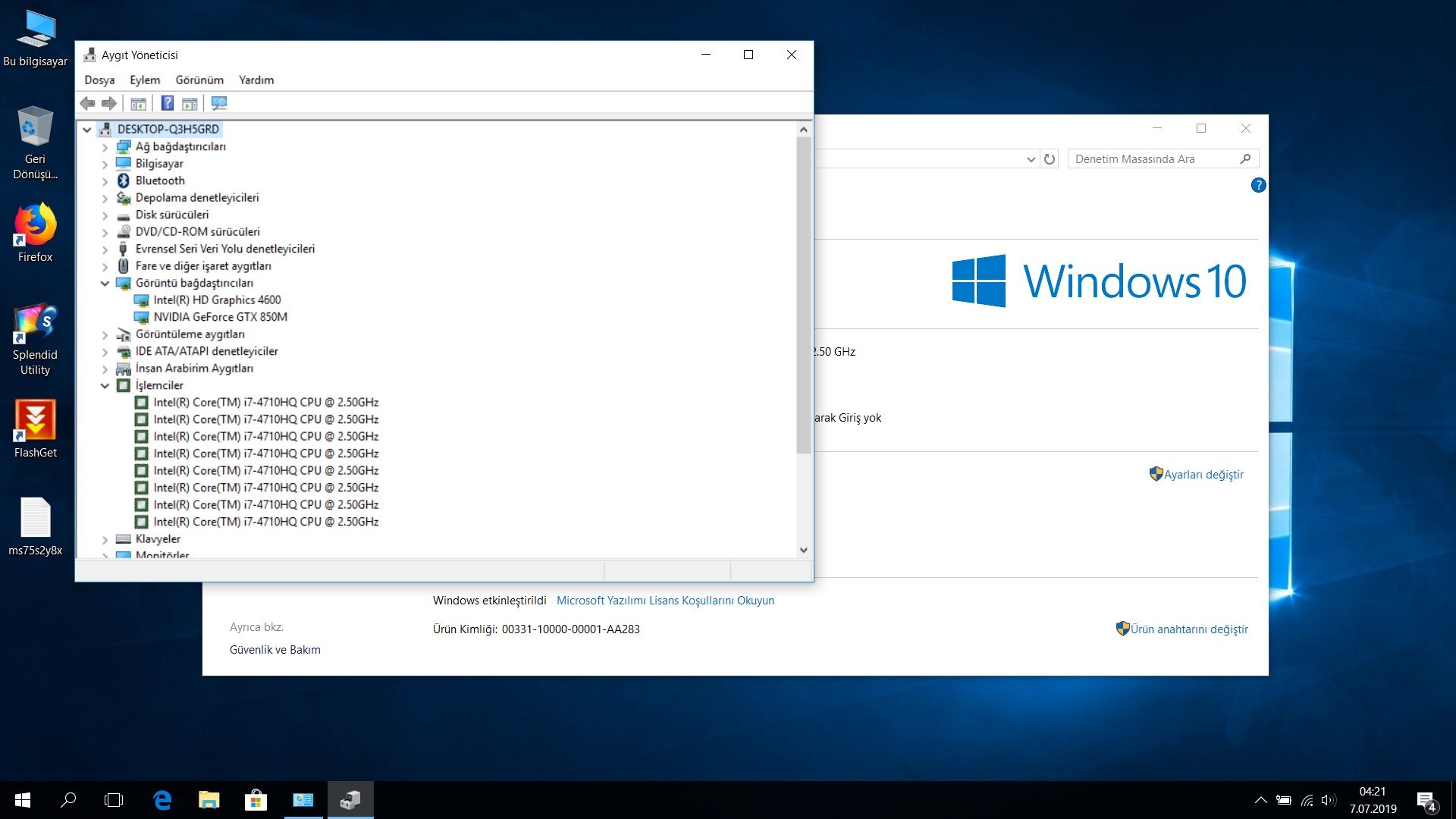Open Microsoft Store from the taskbar
Image resolution: width=1456 pixels, height=819 pixels.
pyautogui.click(x=256, y=800)
